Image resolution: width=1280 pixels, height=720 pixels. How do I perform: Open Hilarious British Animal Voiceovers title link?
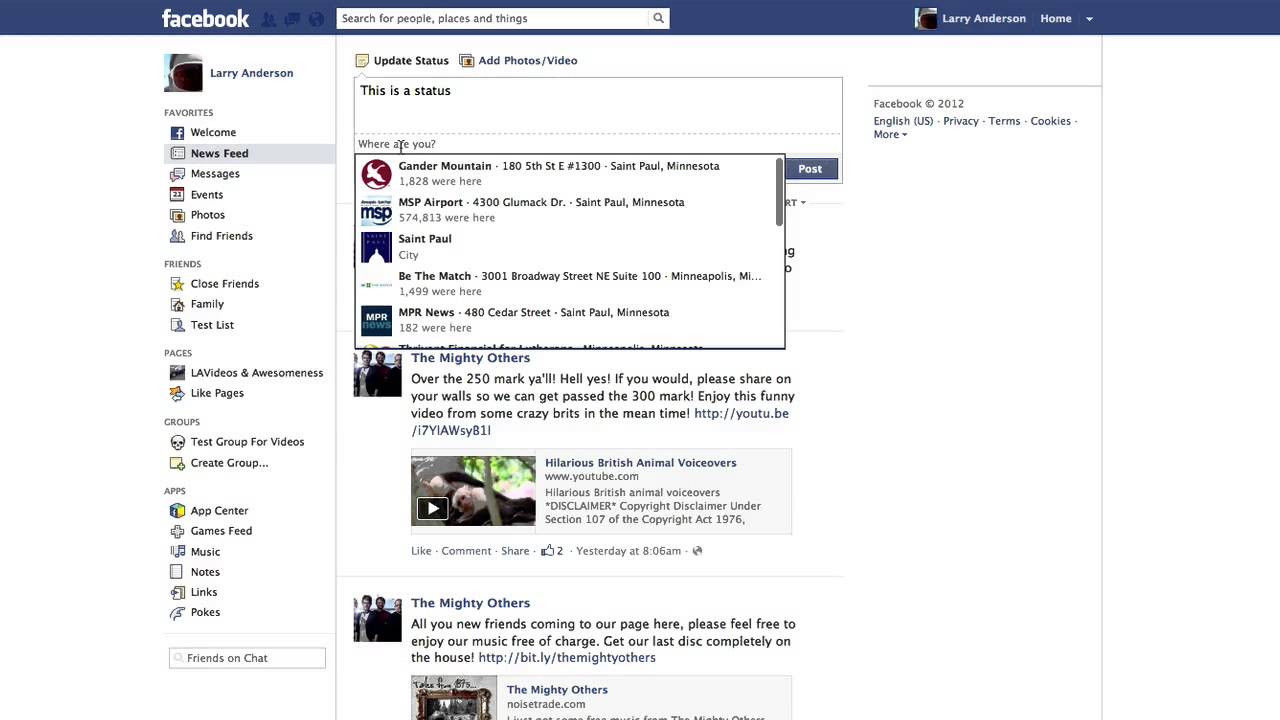point(640,463)
